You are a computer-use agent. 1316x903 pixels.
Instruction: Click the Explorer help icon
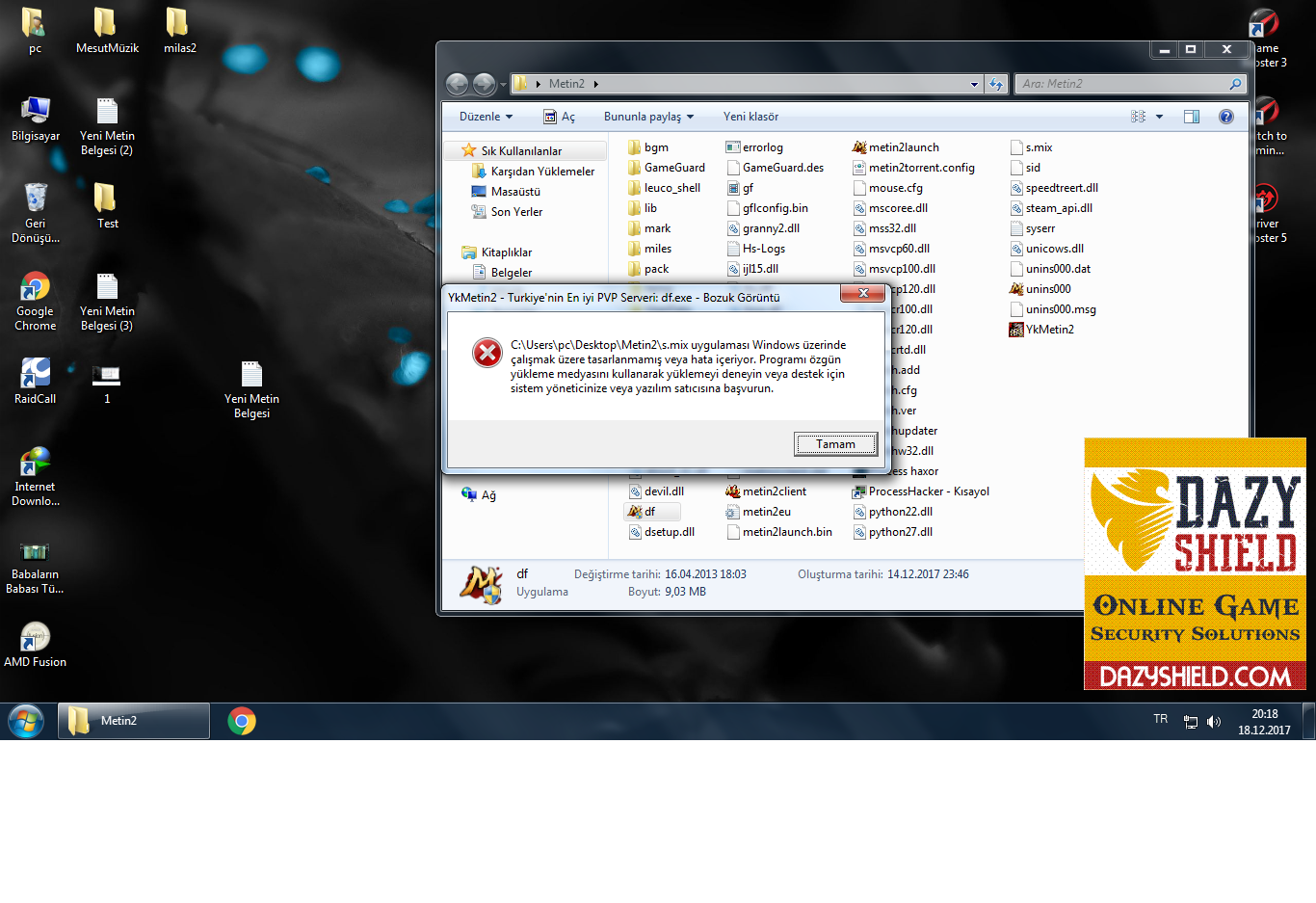[x=1225, y=117]
